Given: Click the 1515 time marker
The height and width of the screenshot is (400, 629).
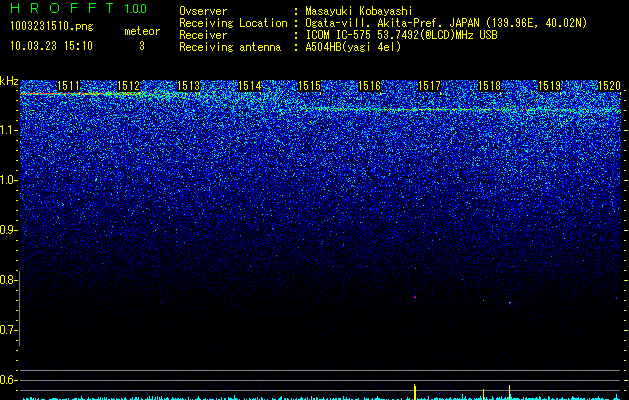Looking at the screenshot, I should 309,86.
